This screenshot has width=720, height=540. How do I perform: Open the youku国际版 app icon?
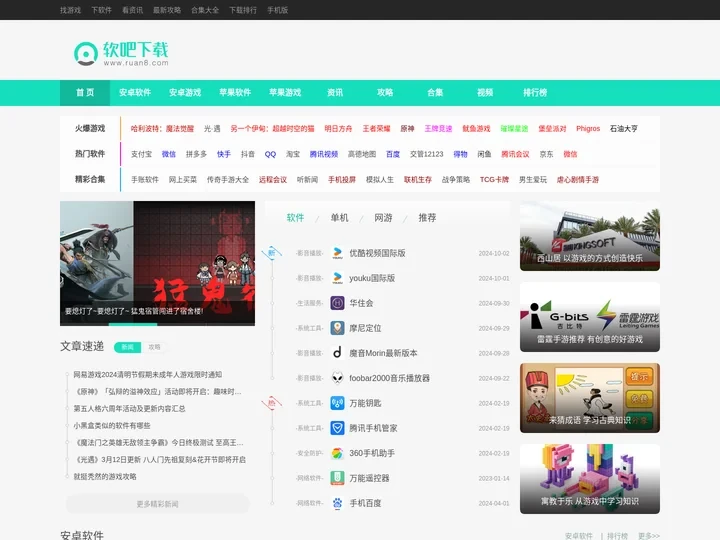tap(338, 278)
